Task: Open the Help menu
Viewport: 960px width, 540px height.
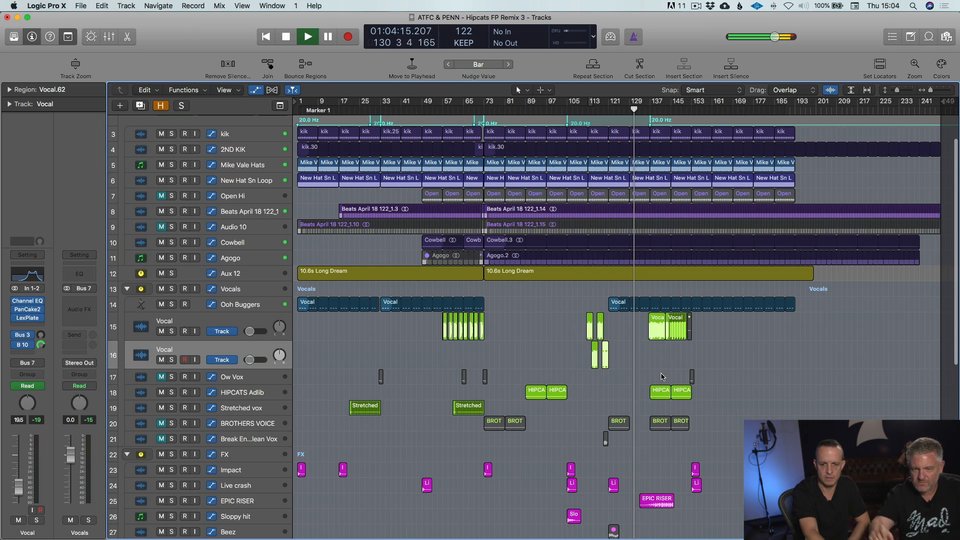Action: [x=313, y=6]
